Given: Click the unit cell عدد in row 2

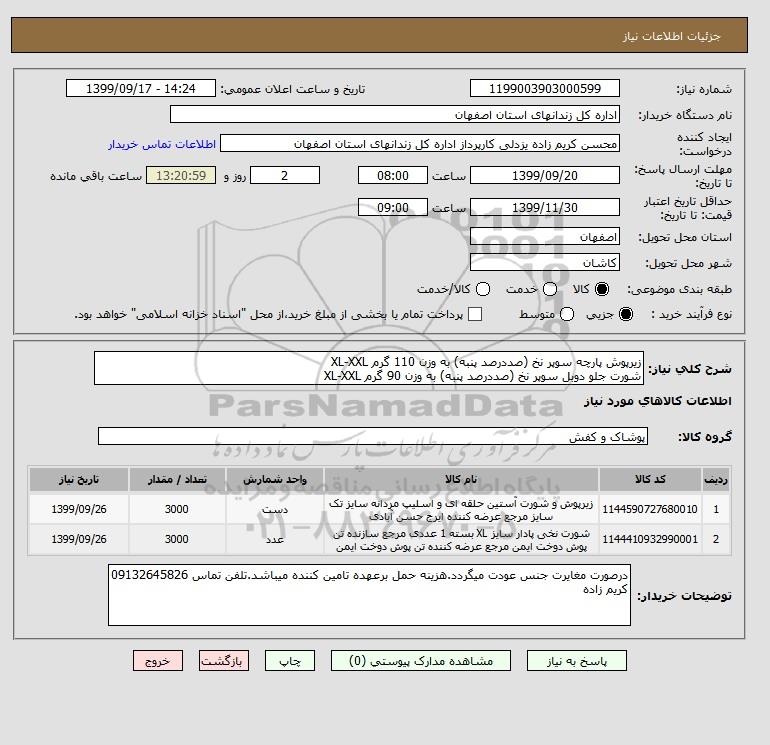Looking at the screenshot, I should tap(275, 540).
